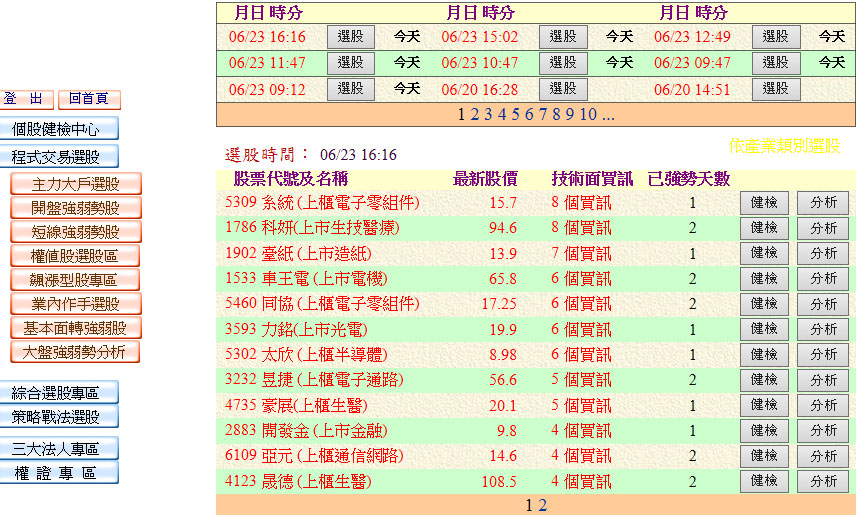This screenshot has width=857, height=515.
Task: Click 健檢 for 1786 科妍
Action: [764, 228]
